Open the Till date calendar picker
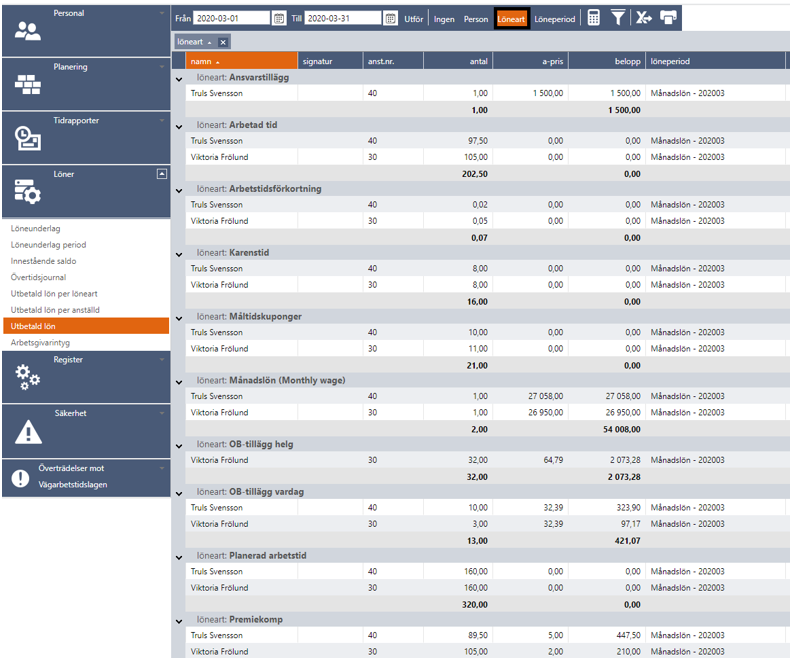The height and width of the screenshot is (658, 802). (x=390, y=19)
